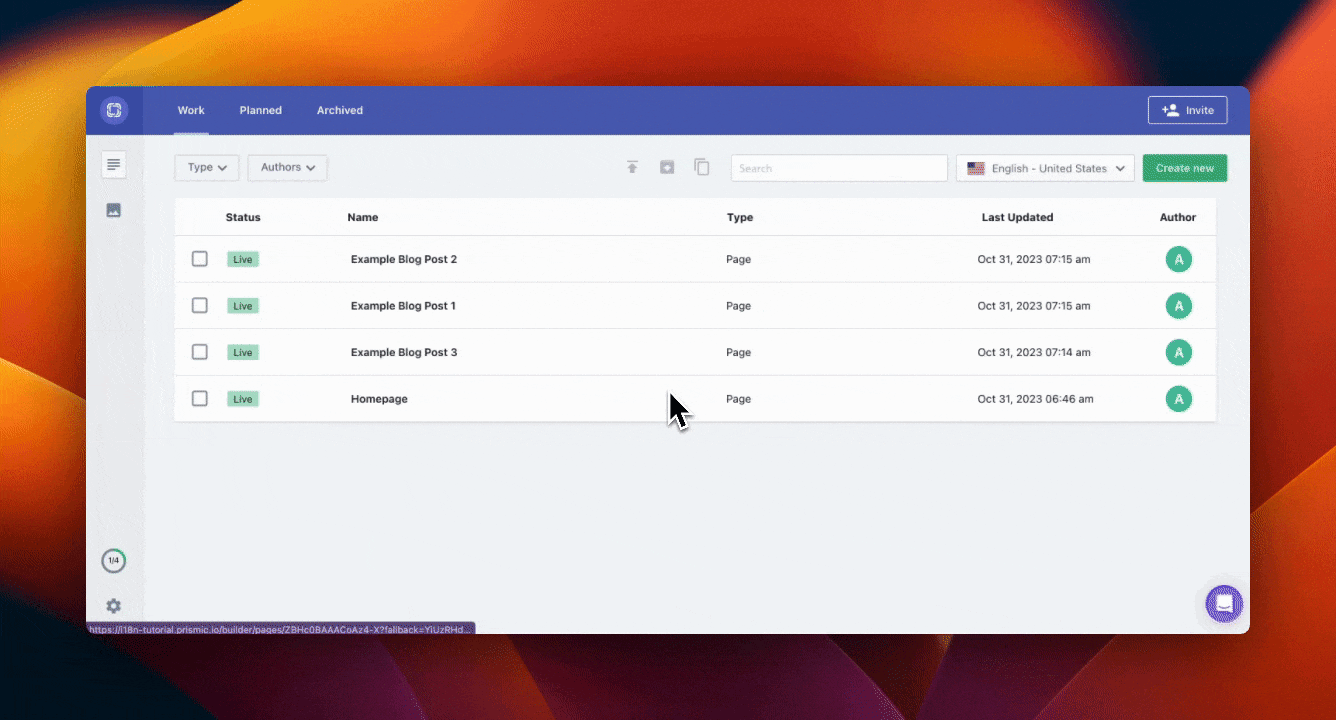Viewport: 1336px width, 720px height.
Task: Click the Create new button
Action: coord(1184,167)
